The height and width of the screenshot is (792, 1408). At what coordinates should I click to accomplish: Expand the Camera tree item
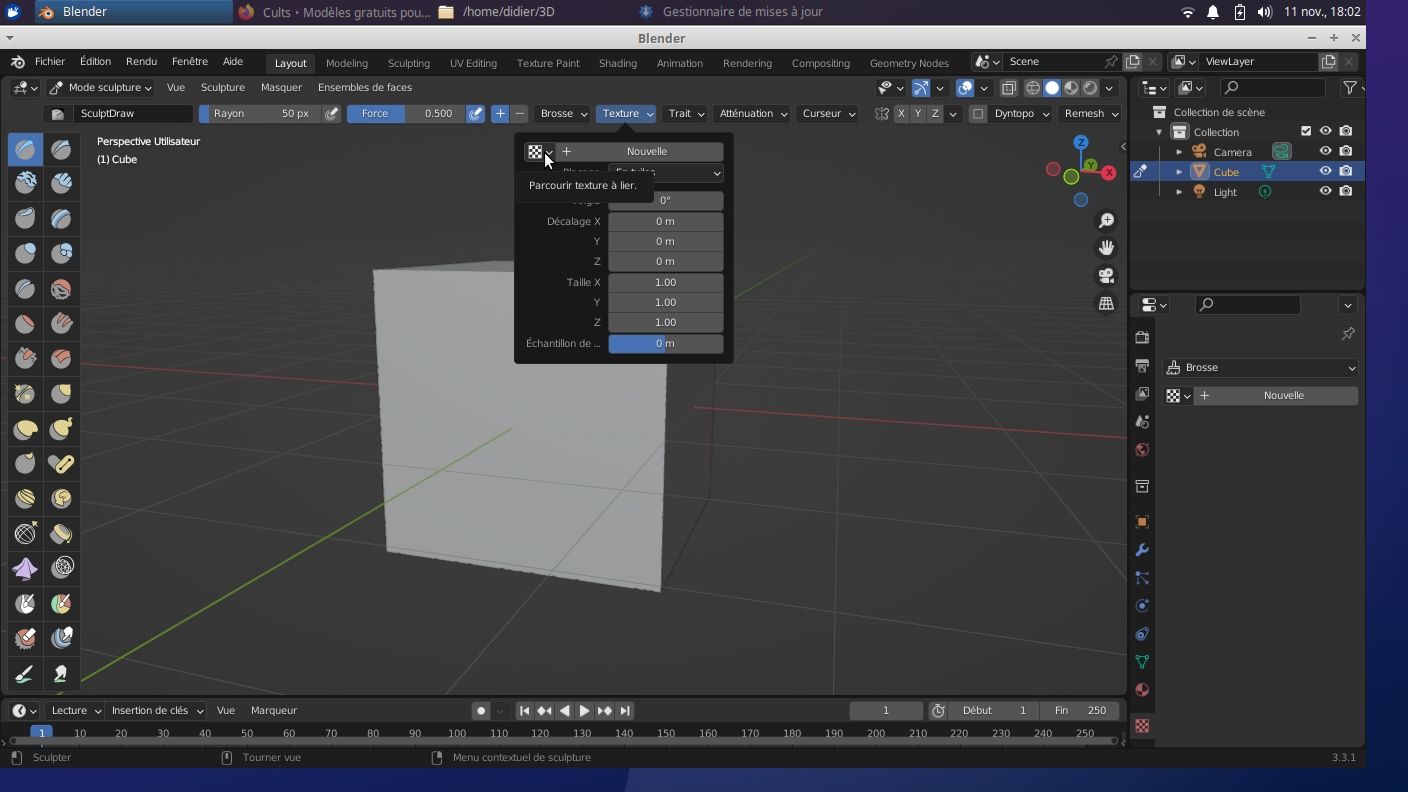click(x=1179, y=152)
